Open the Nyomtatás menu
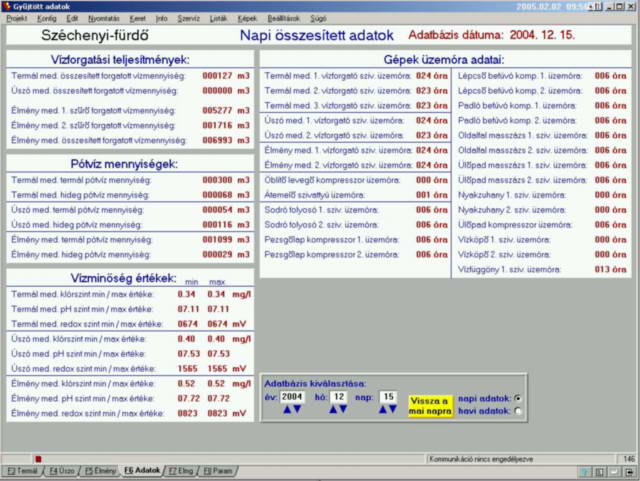The image size is (640, 481). pos(104,19)
